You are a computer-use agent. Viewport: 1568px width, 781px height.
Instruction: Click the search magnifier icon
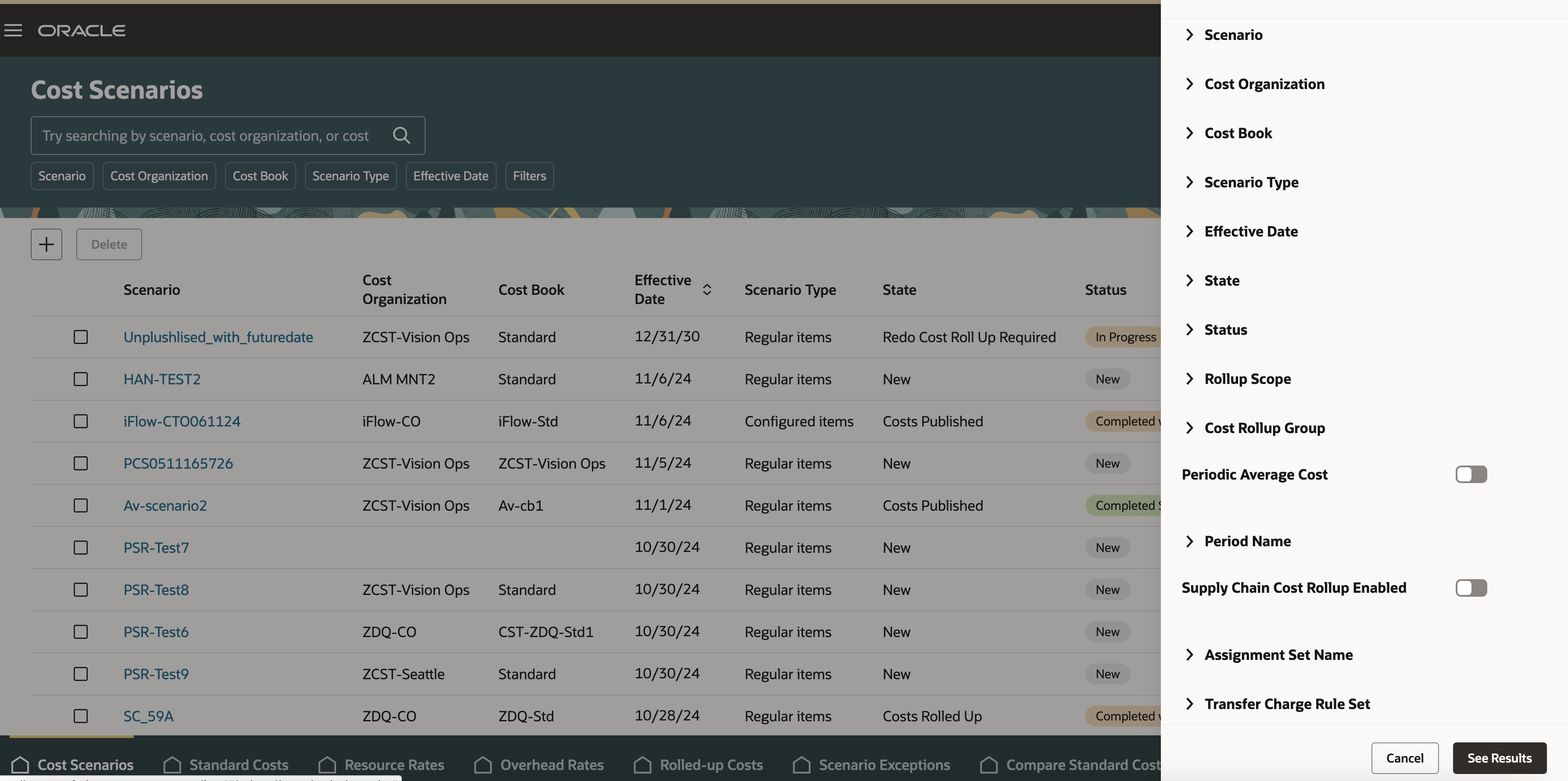pos(401,135)
